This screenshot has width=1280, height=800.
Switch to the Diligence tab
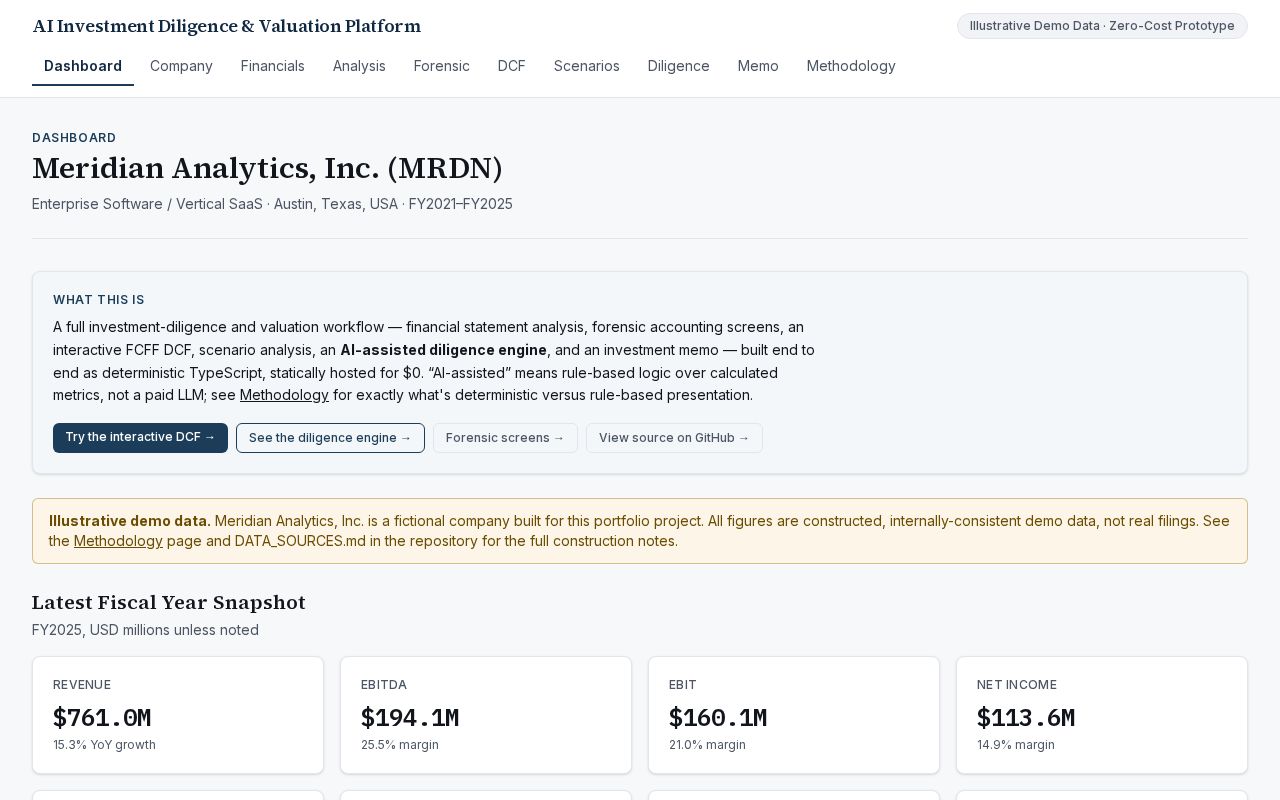679,66
